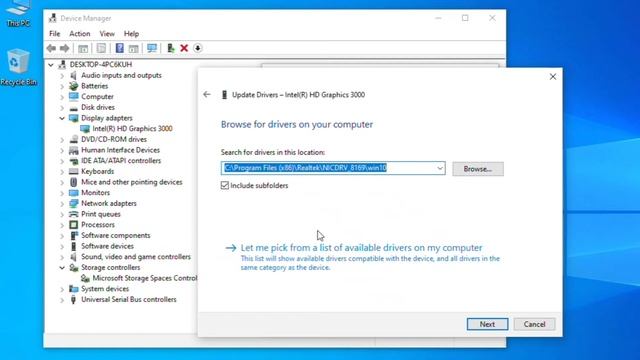Open the Action menu
Screen dimensions: 640x360
tap(80, 34)
